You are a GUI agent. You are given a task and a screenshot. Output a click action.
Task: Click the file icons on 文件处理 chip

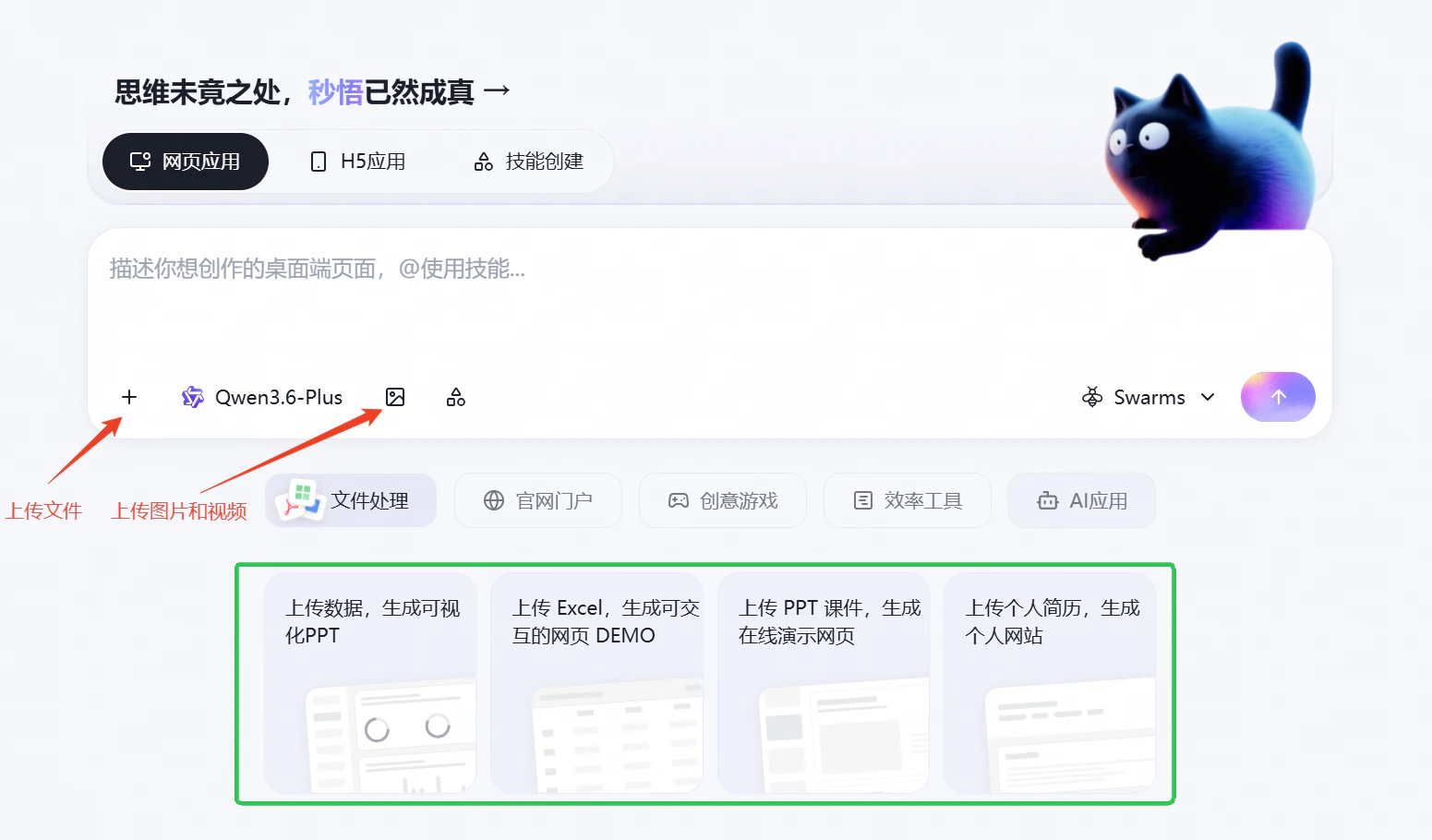(x=301, y=500)
